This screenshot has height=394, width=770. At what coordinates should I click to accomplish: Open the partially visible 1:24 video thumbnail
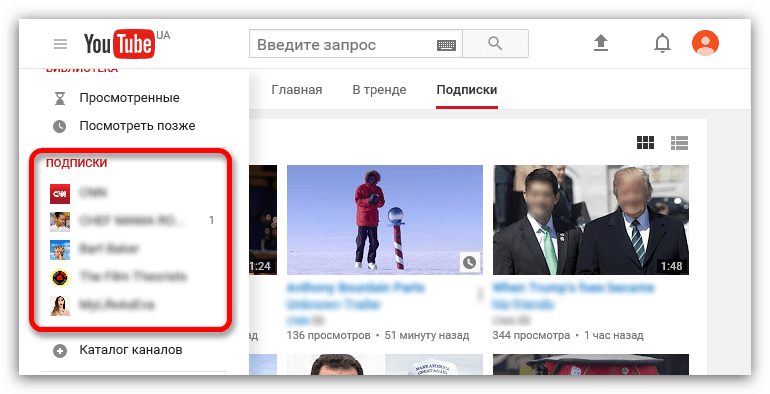click(263, 220)
